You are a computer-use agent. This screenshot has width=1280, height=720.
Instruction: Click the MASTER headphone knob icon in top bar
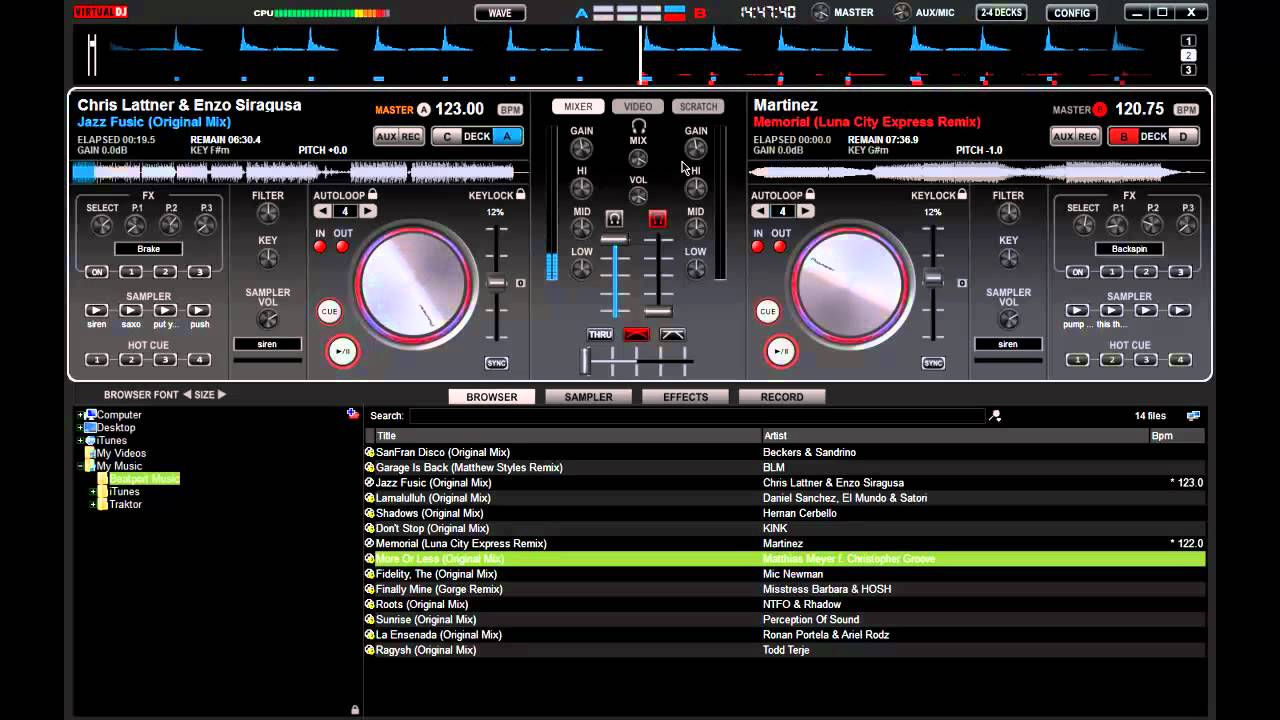click(x=820, y=12)
